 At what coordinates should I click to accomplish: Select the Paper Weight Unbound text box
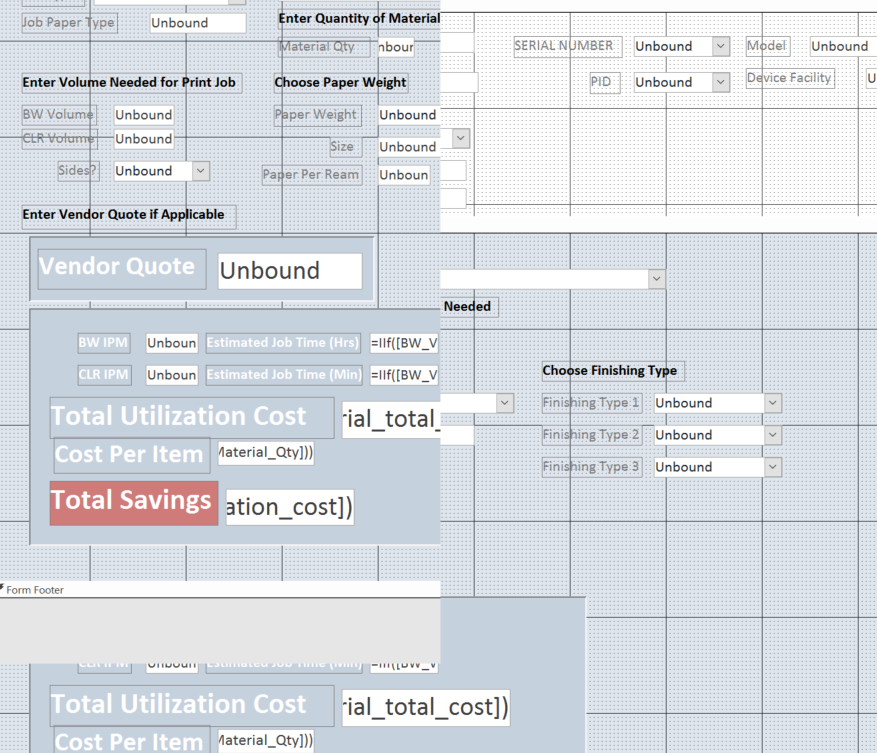409,115
